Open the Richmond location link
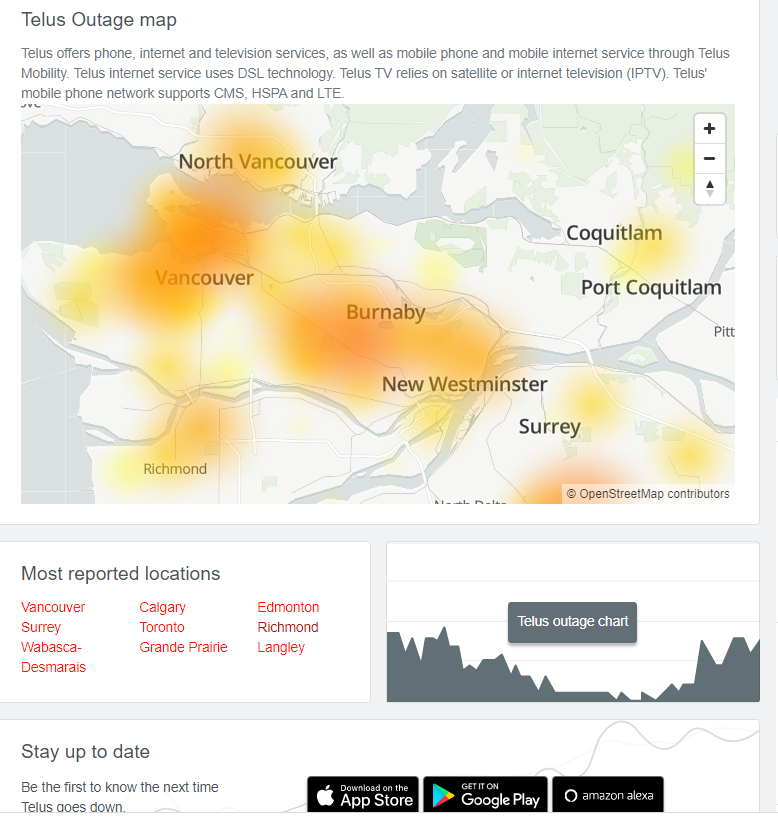This screenshot has width=778, height=835. point(288,627)
